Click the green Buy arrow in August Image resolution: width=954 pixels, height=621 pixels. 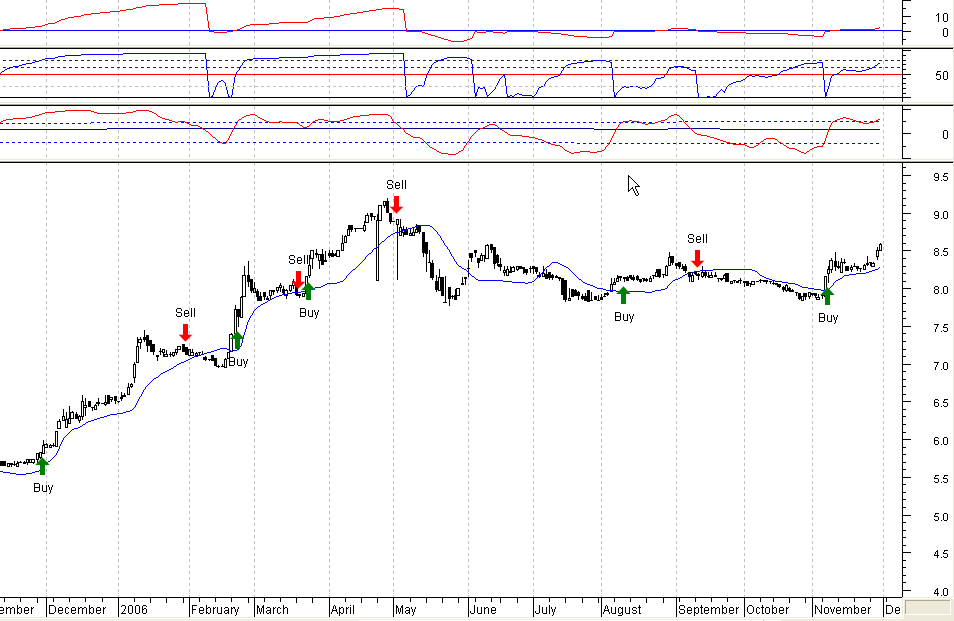623,295
